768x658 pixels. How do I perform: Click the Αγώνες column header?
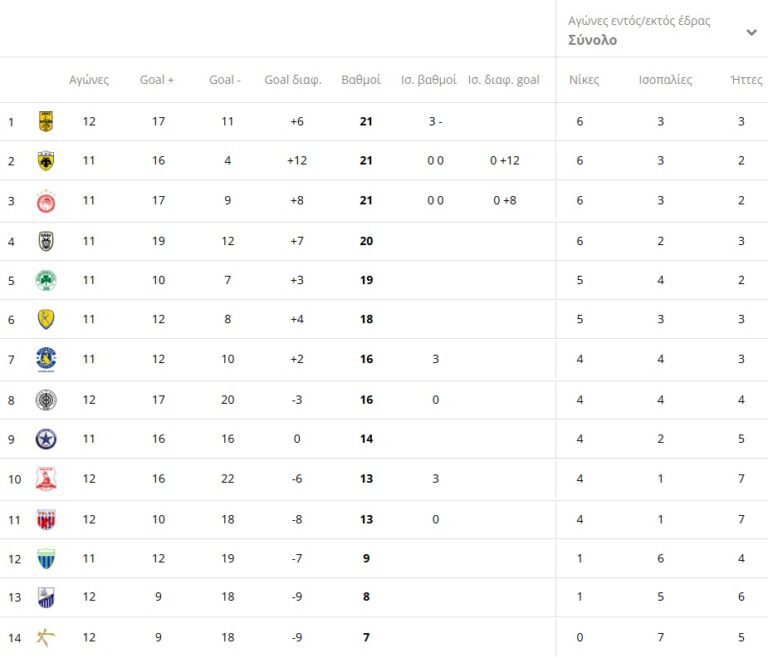click(x=89, y=80)
